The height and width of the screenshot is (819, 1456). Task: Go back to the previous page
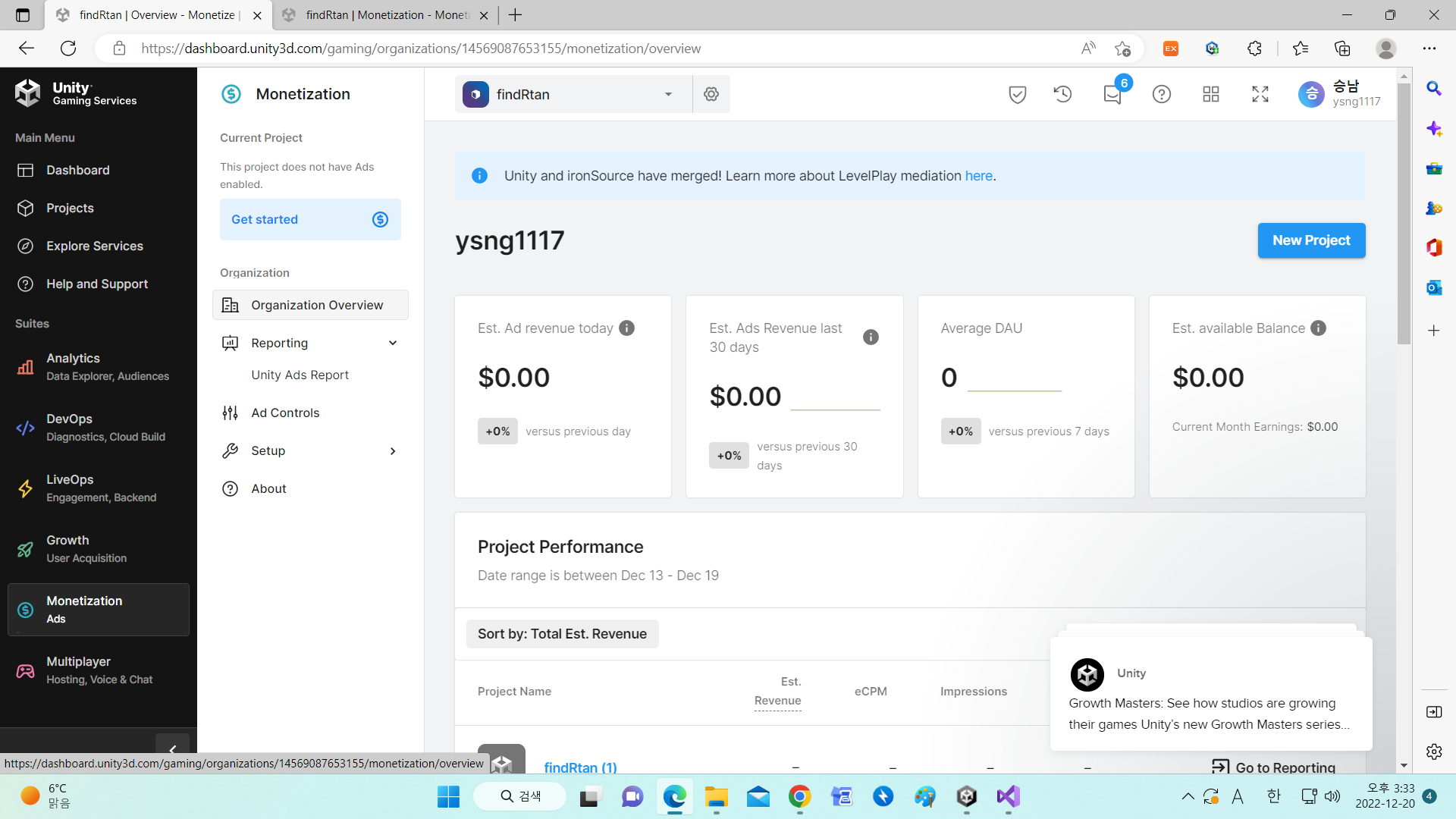tap(27, 49)
